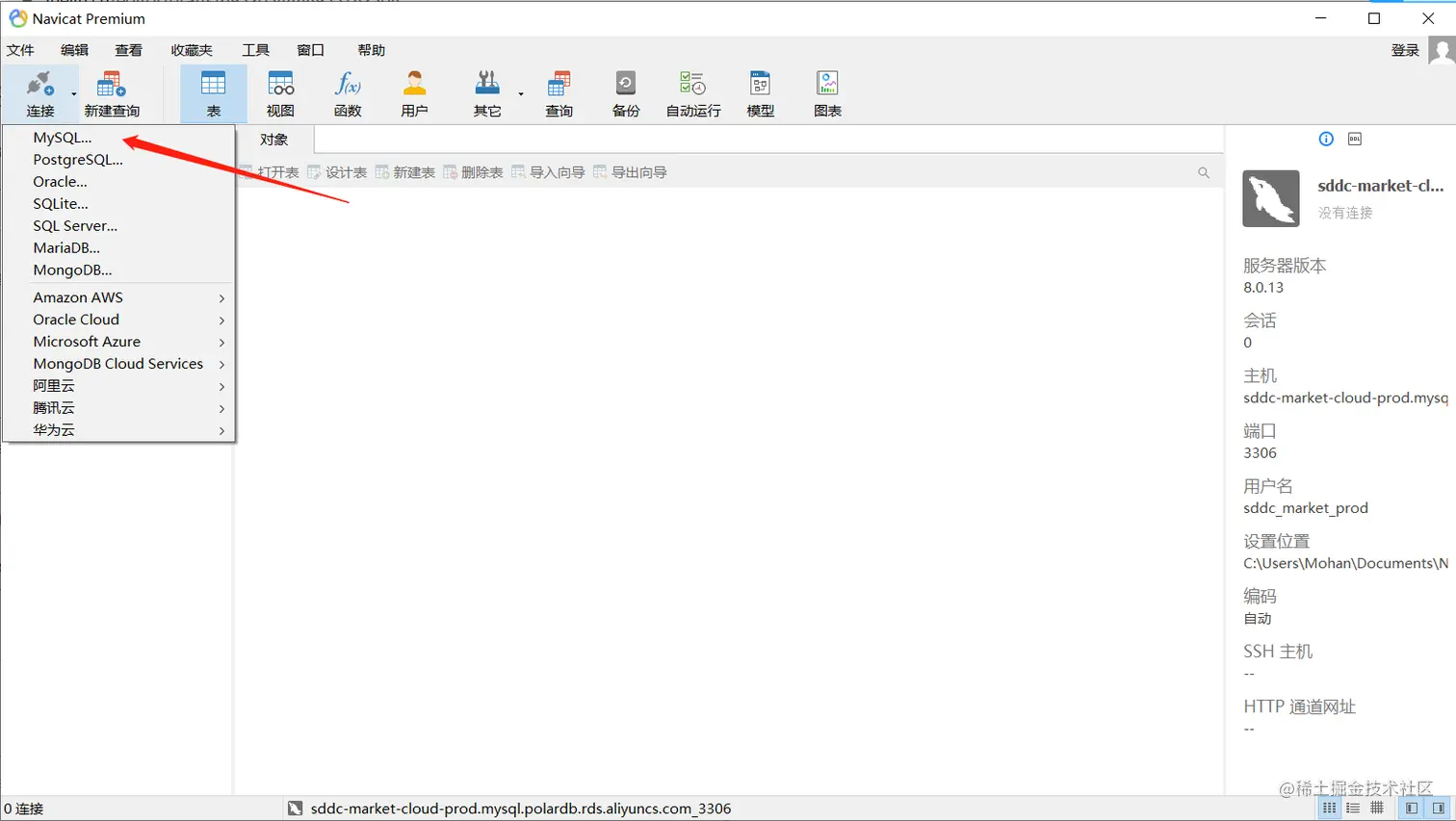Expand the Oracle Cloud submenu

(119, 320)
